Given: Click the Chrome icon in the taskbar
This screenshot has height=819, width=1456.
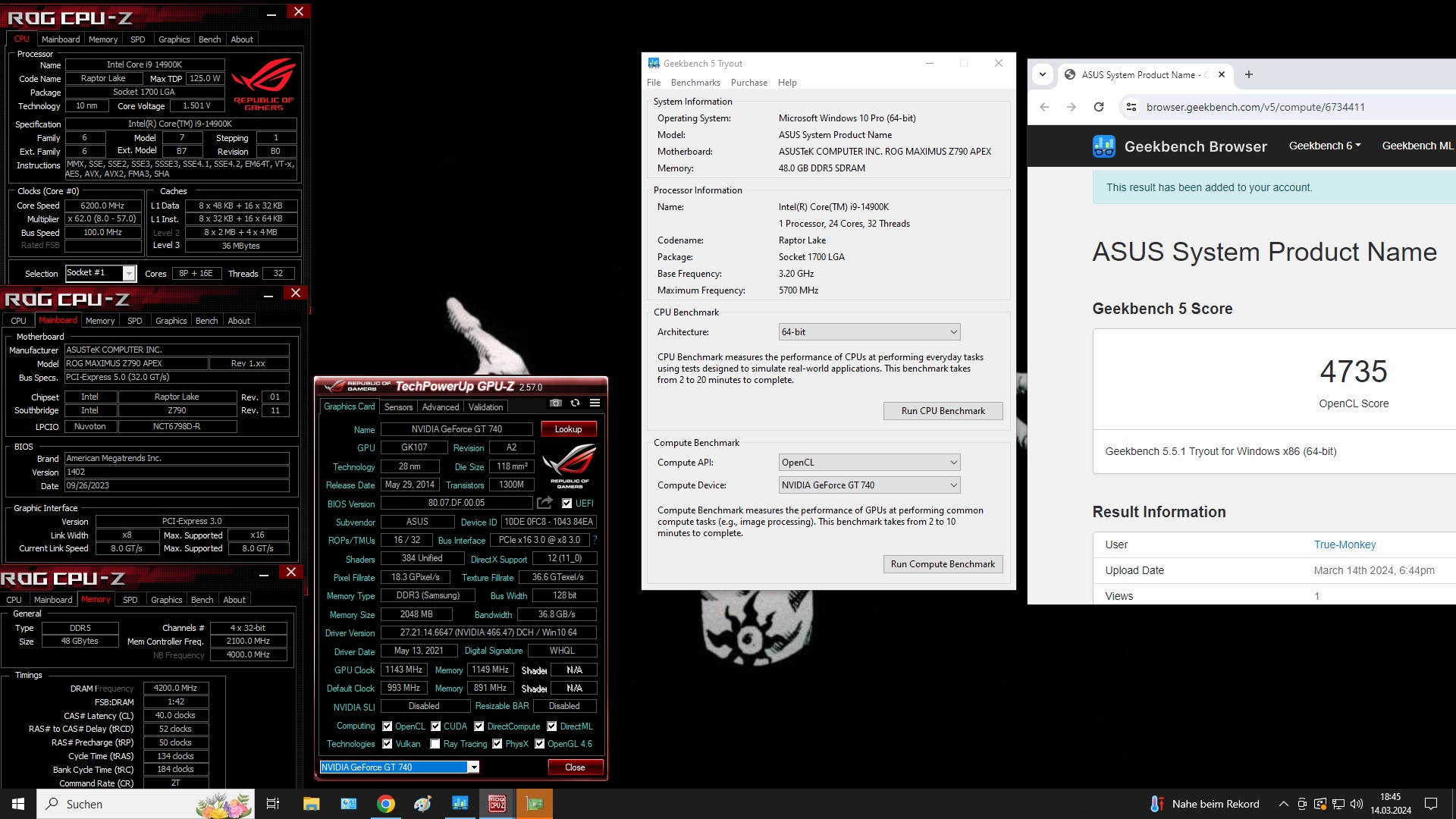Looking at the screenshot, I should (386, 804).
